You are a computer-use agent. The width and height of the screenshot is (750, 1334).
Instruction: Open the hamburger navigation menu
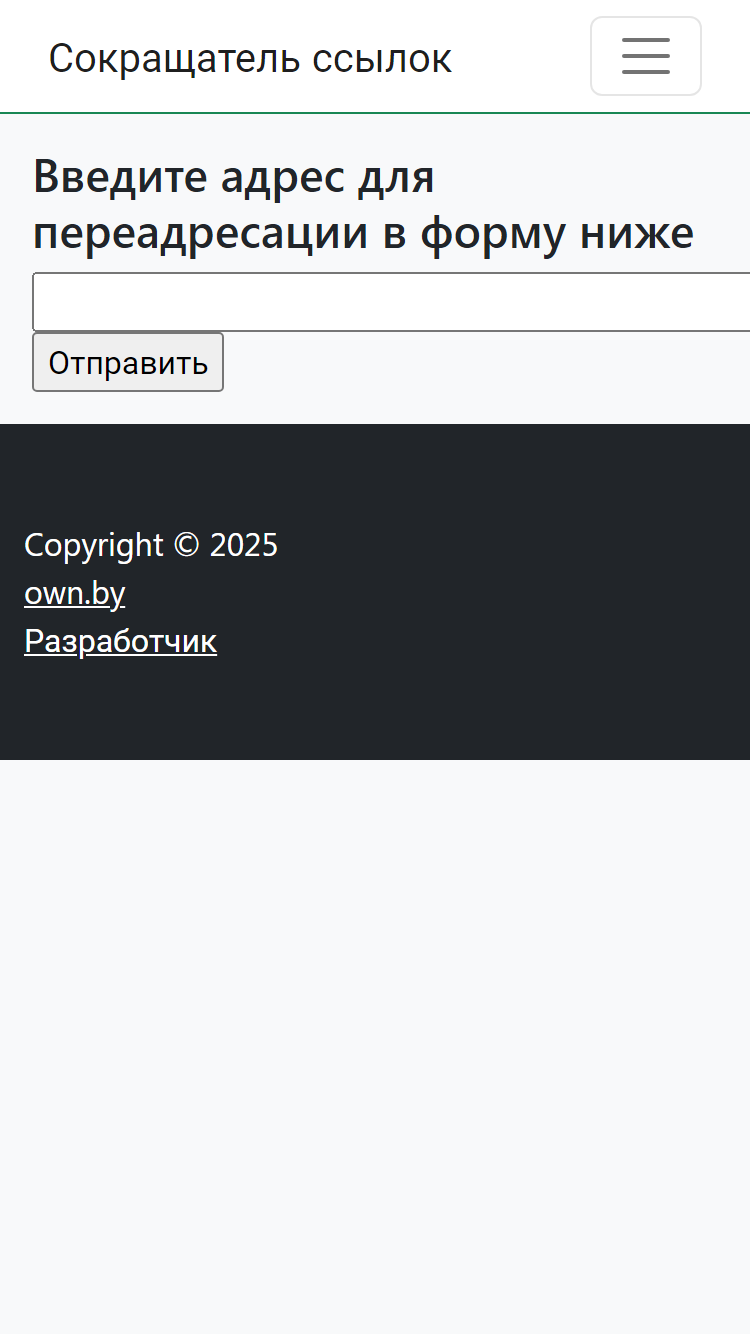pos(646,56)
